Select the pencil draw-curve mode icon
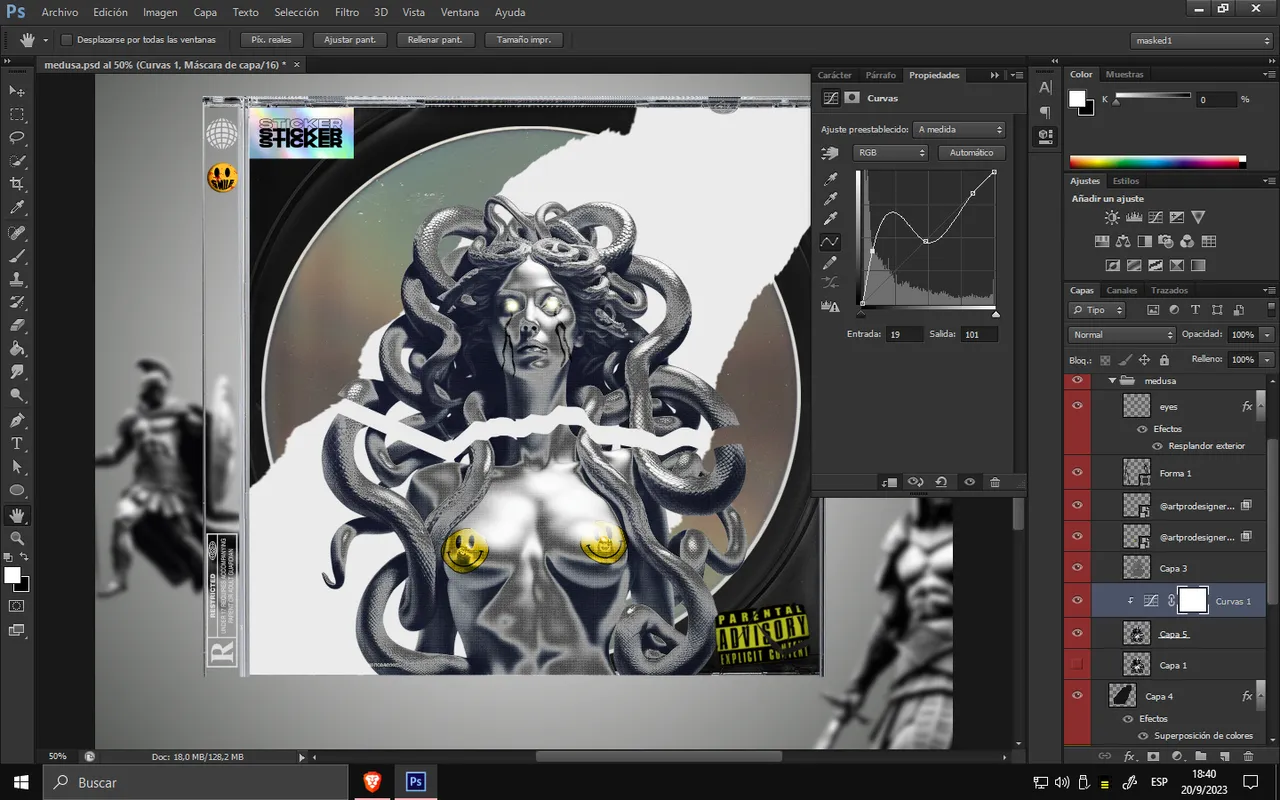 pos(830,263)
